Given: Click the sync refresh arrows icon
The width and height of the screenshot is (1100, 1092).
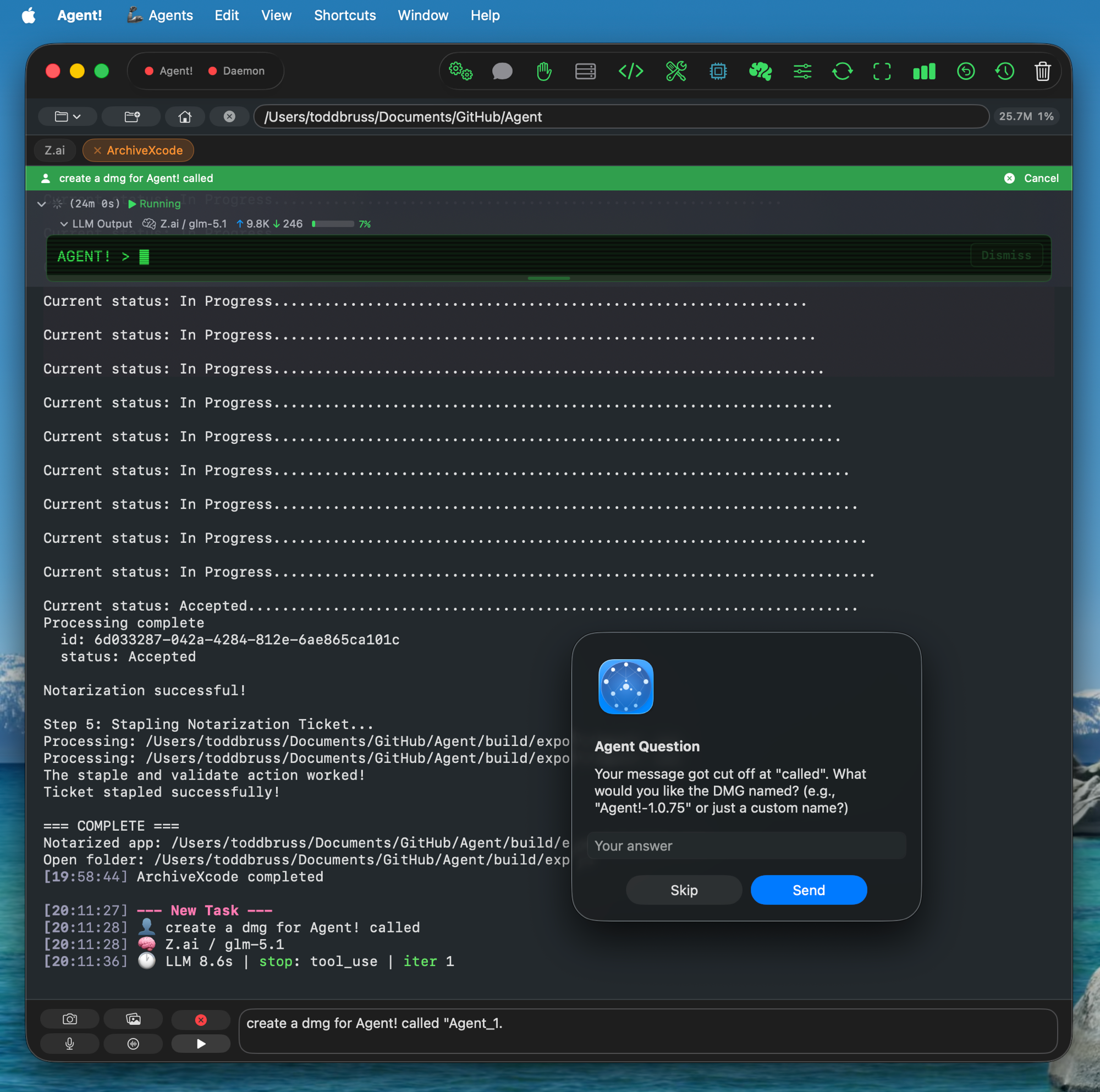Looking at the screenshot, I should [843, 71].
